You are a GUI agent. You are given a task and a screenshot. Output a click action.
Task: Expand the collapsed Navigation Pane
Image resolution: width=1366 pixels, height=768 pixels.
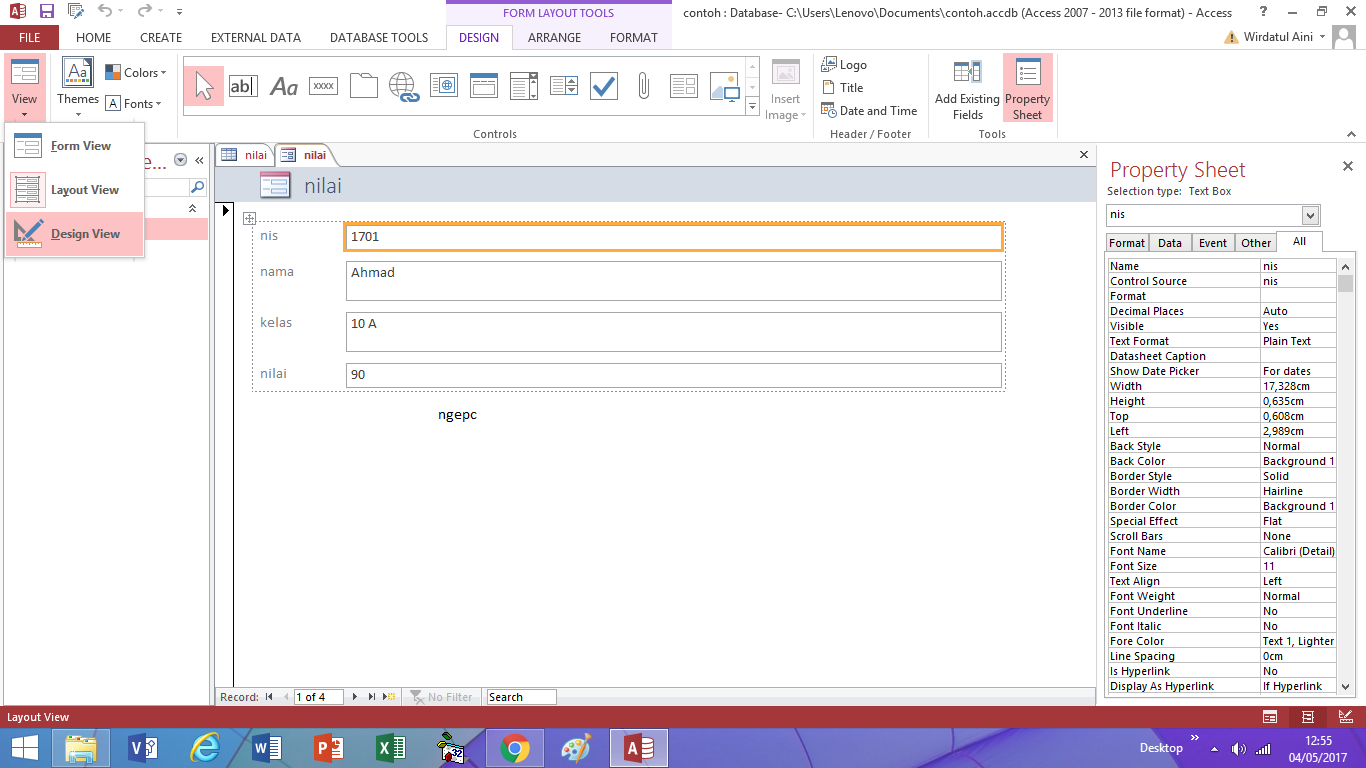coord(198,158)
